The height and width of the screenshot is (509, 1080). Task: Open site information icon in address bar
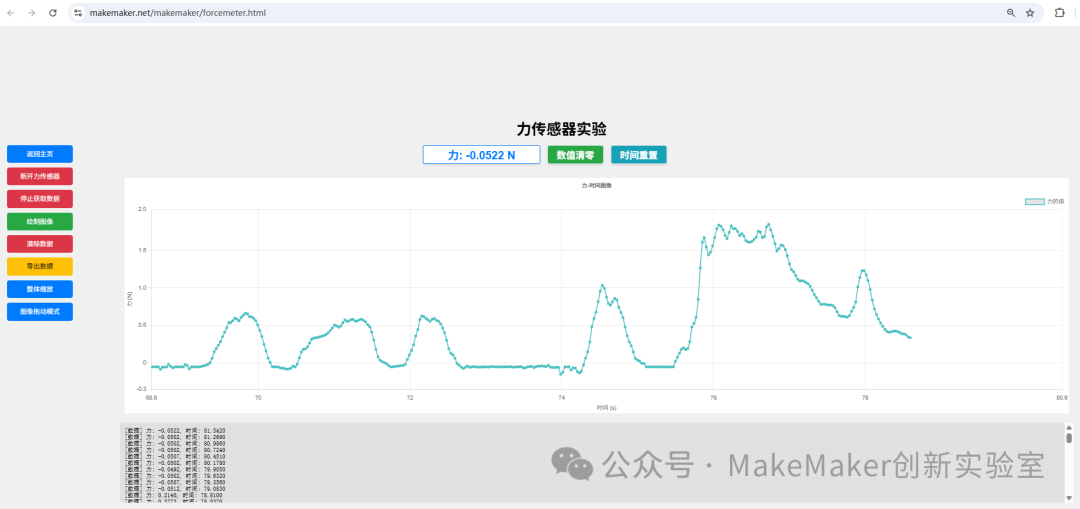coord(78,13)
